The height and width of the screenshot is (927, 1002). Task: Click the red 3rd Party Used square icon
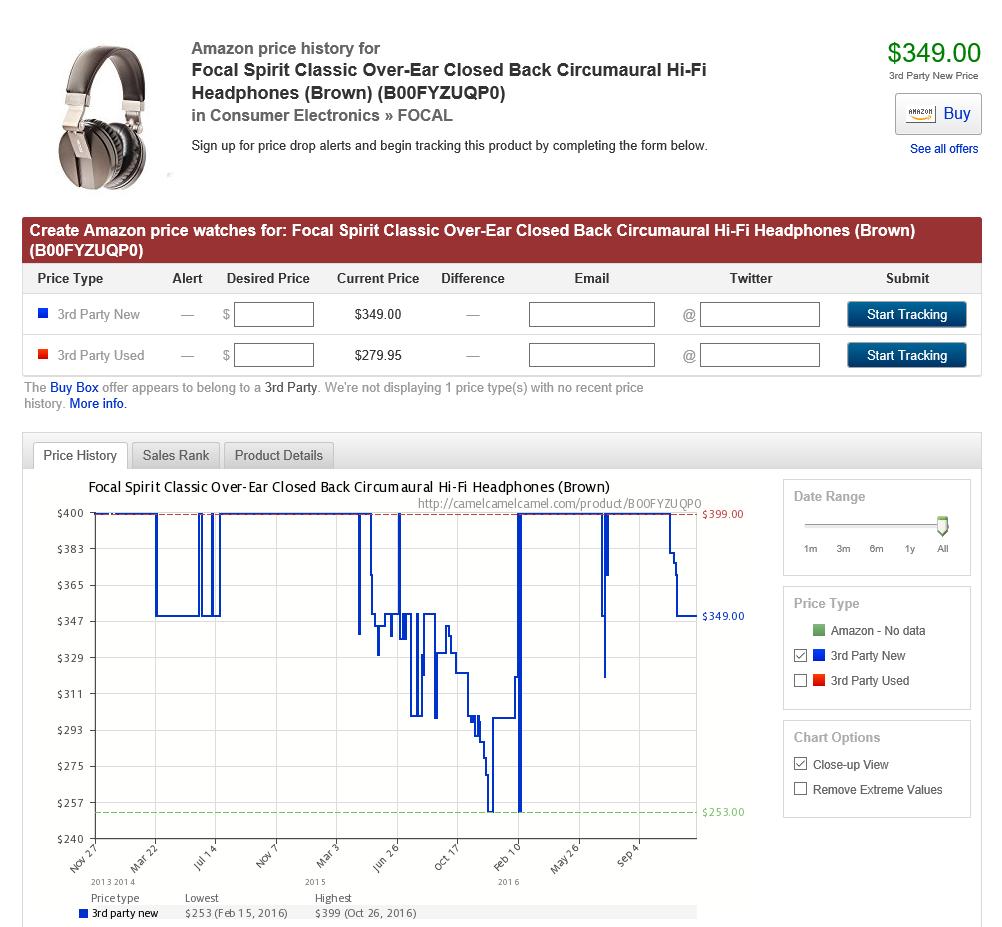(x=43, y=355)
